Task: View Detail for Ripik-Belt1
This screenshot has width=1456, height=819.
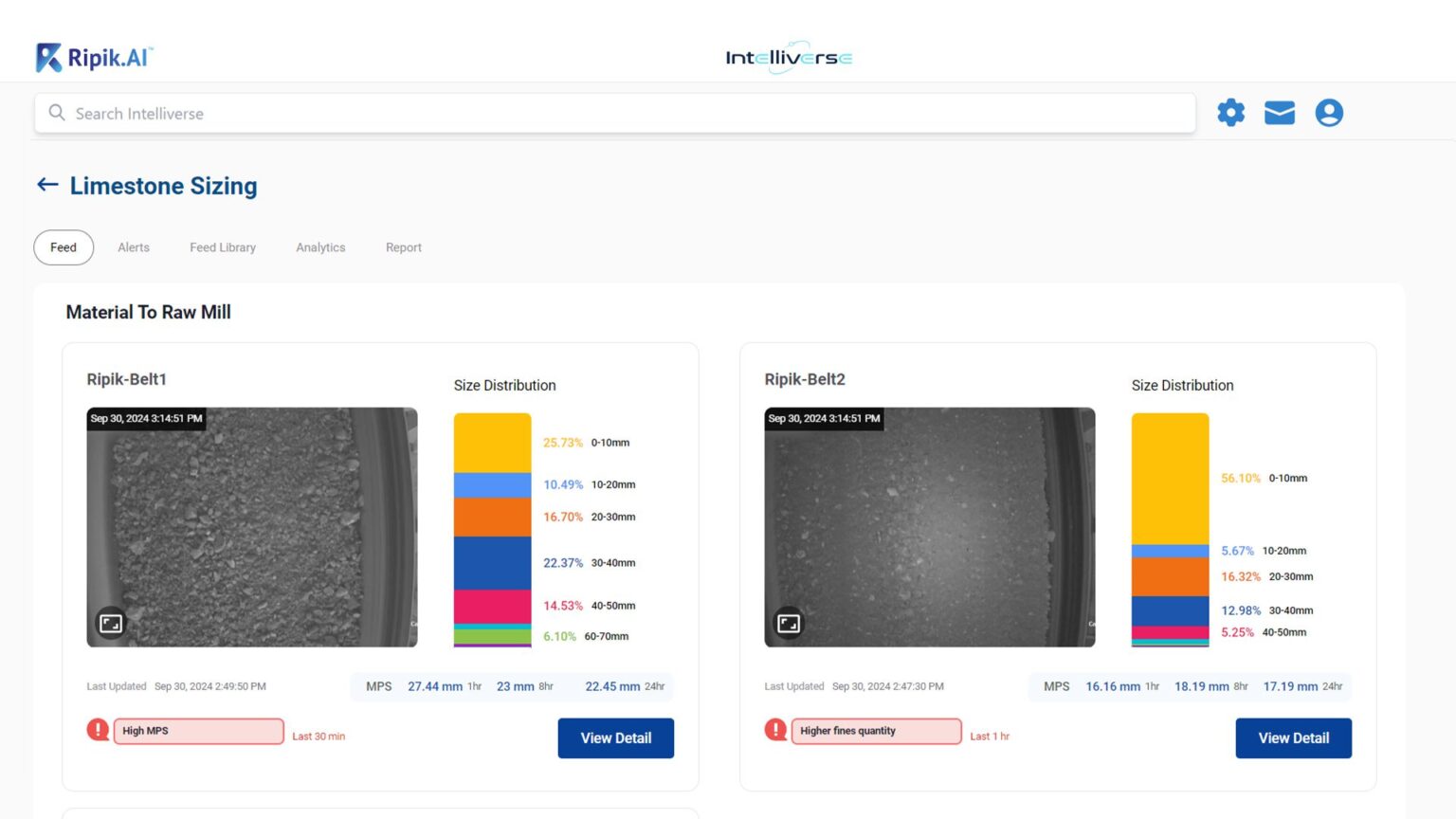Action: click(x=615, y=737)
